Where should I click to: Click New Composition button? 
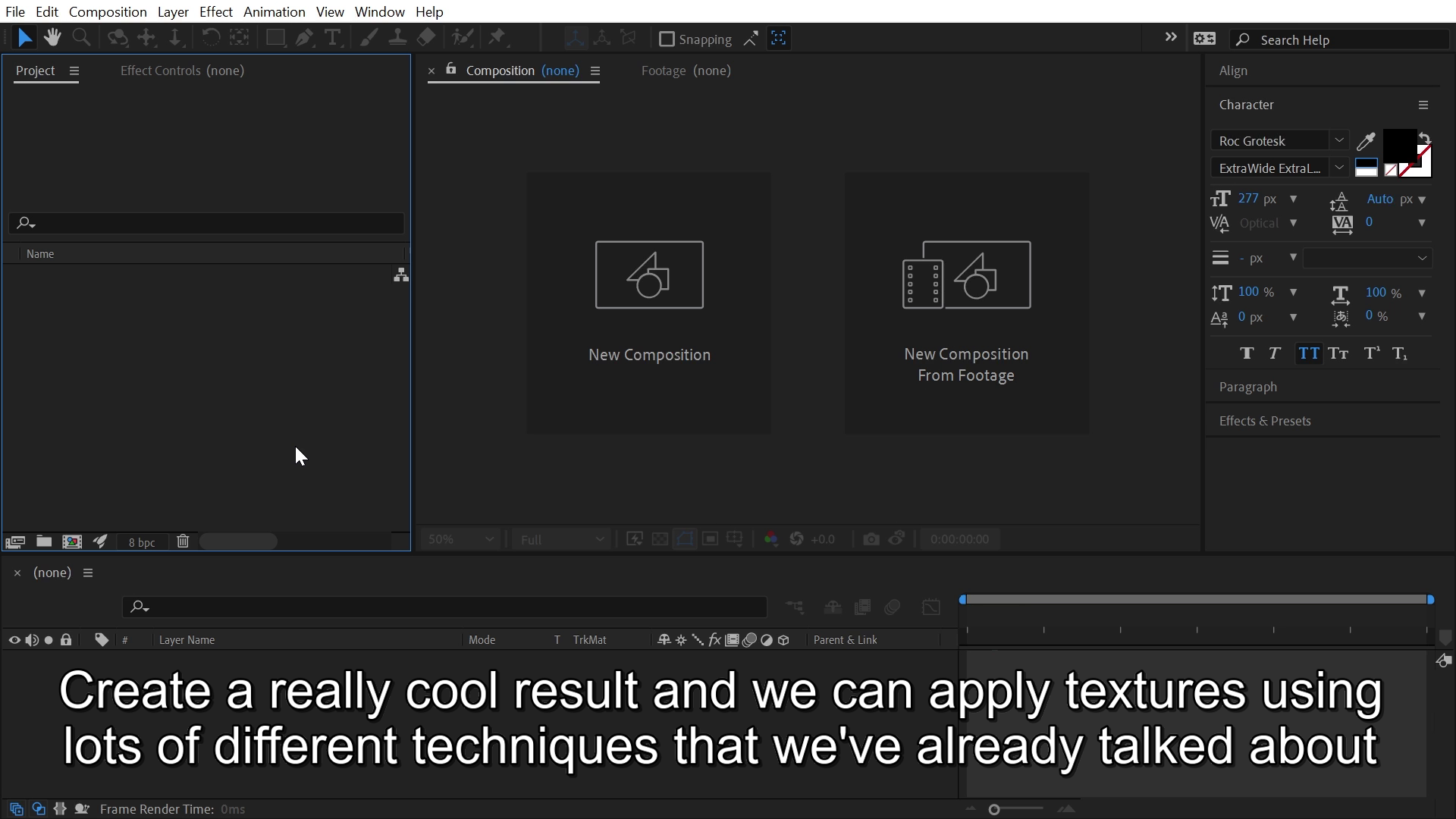click(649, 303)
